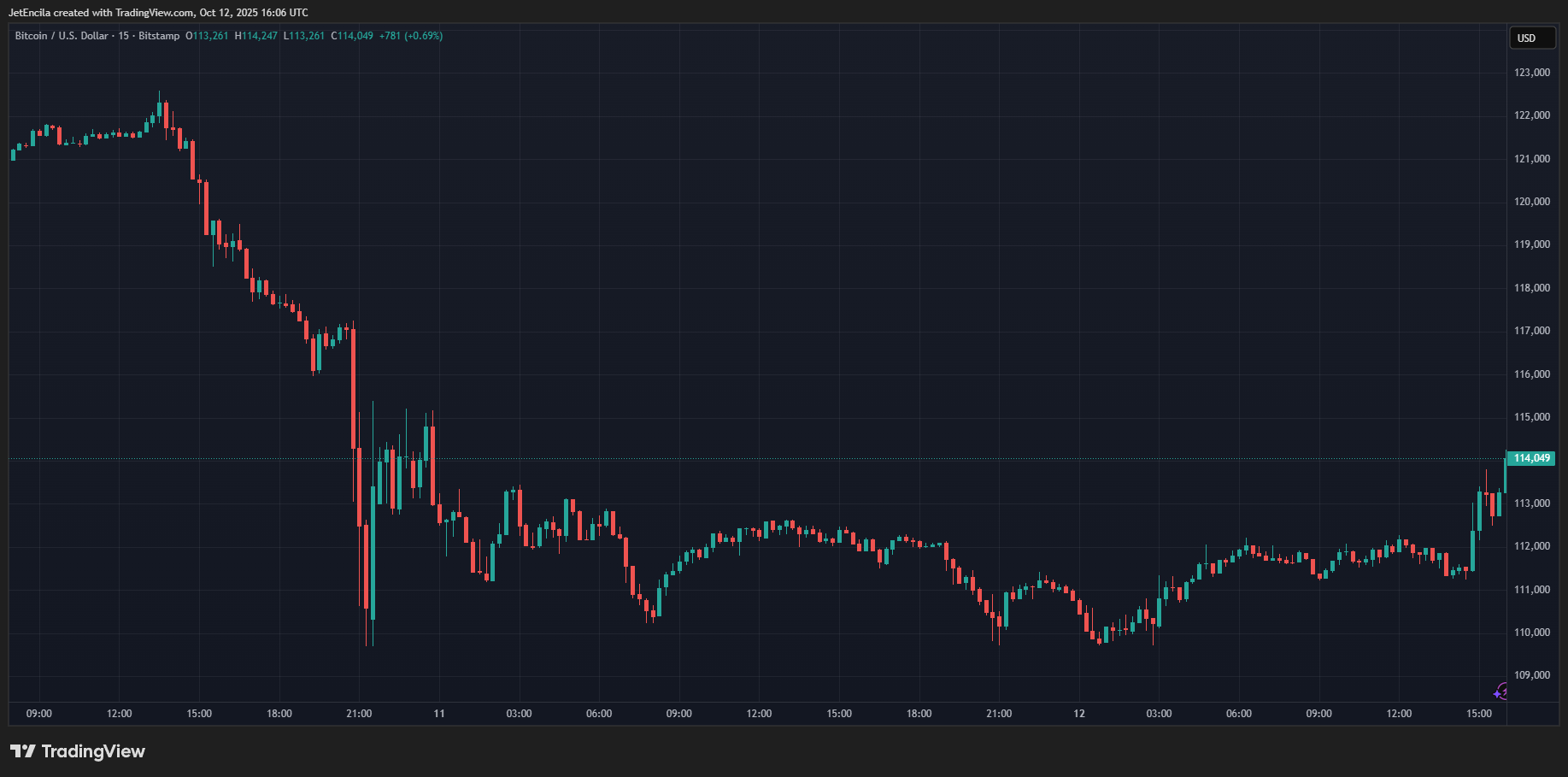Click the 120,000 price axis label
The image size is (1568, 777).
(x=1532, y=202)
